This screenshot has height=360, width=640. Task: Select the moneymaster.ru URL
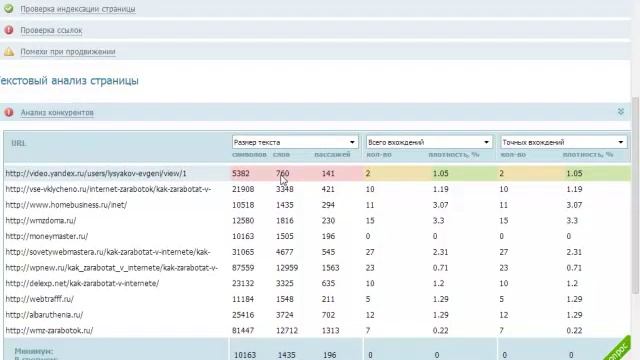pos(47,236)
